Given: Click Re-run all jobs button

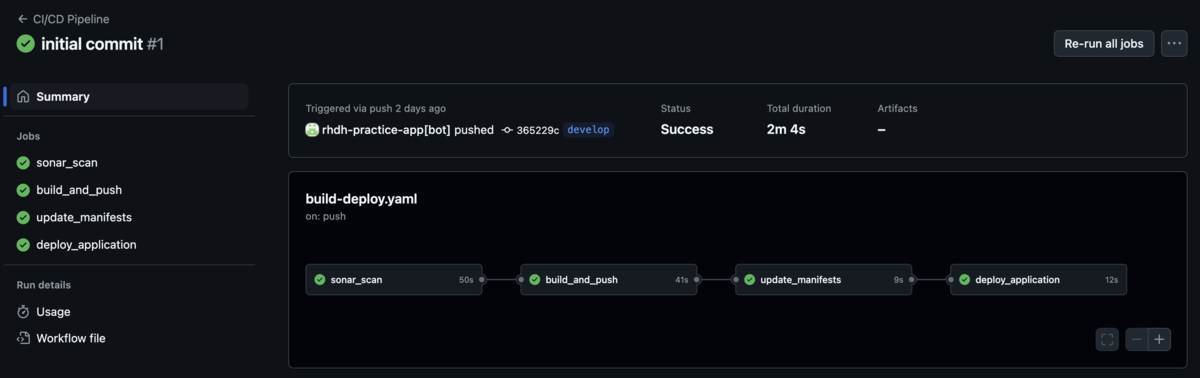Looking at the screenshot, I should (1104, 44).
